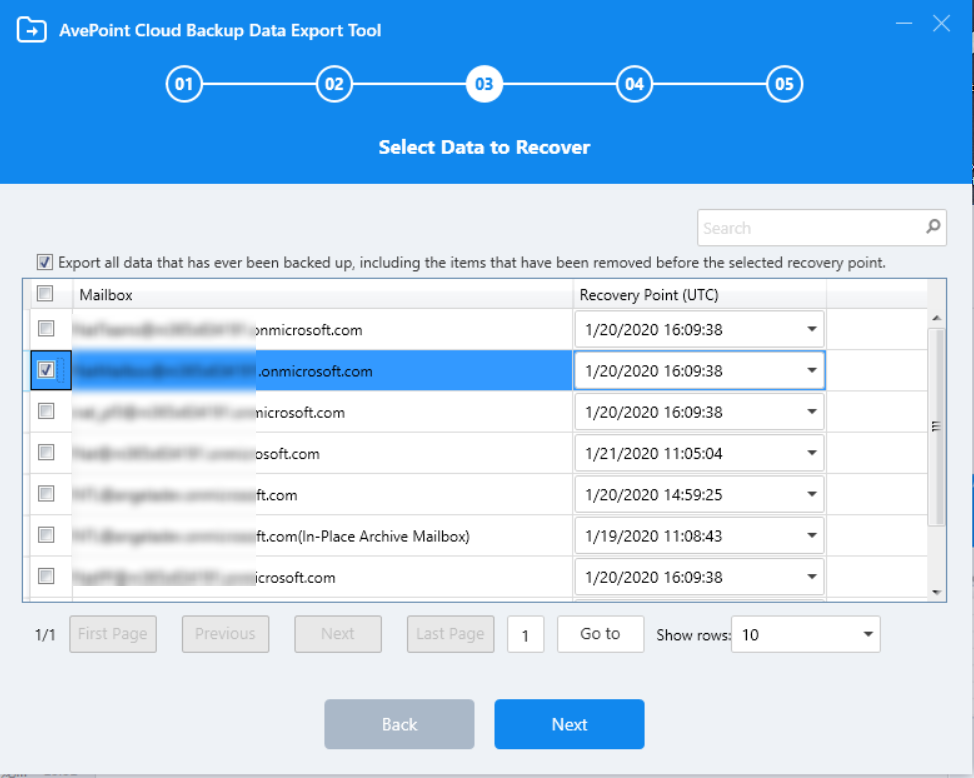Click the Next button to proceed
974x778 pixels.
[569, 724]
